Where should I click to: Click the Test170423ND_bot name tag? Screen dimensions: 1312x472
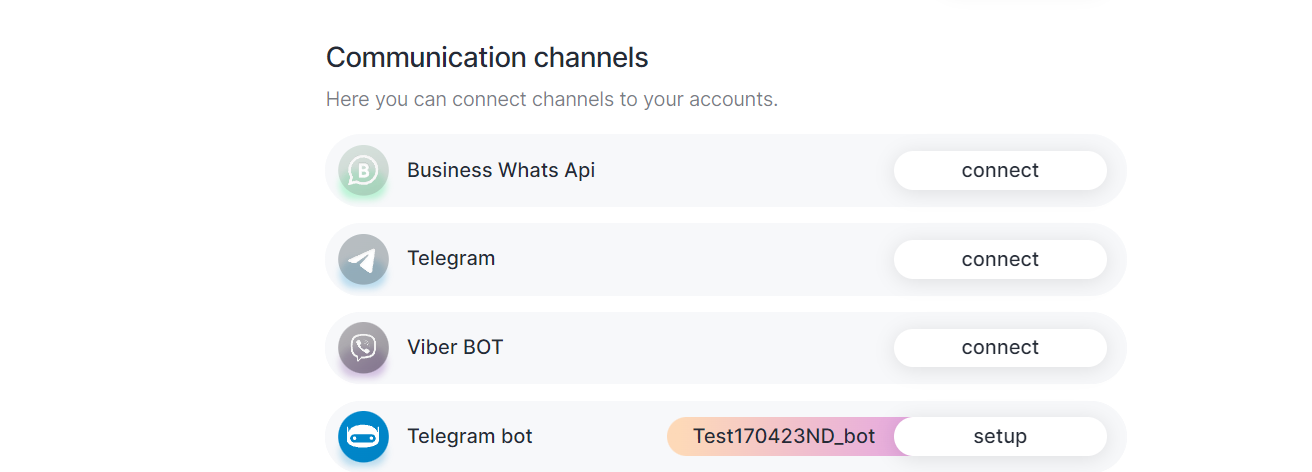[783, 437]
